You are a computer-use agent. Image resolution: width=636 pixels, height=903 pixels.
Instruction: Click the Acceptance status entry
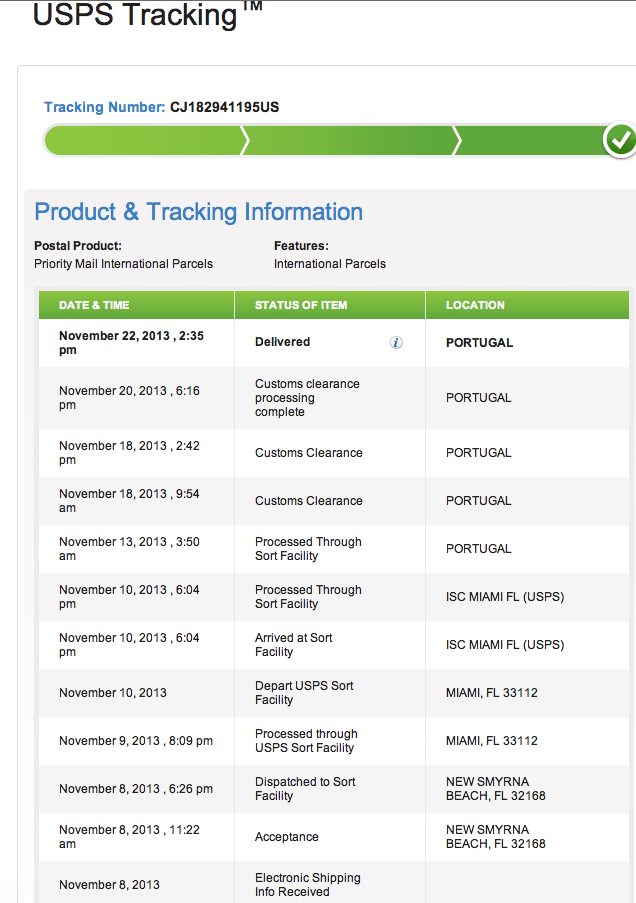[x=286, y=837]
